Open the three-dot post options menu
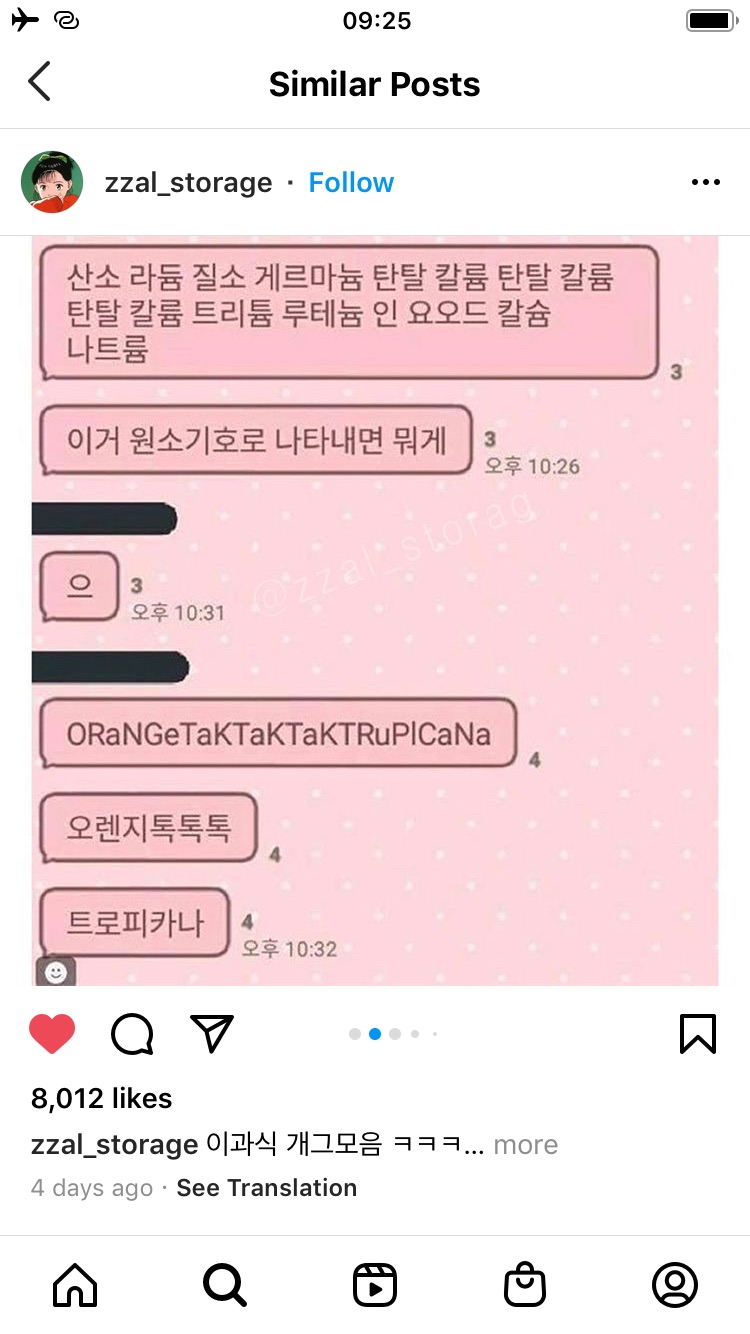This screenshot has width=750, height=1334. click(706, 182)
